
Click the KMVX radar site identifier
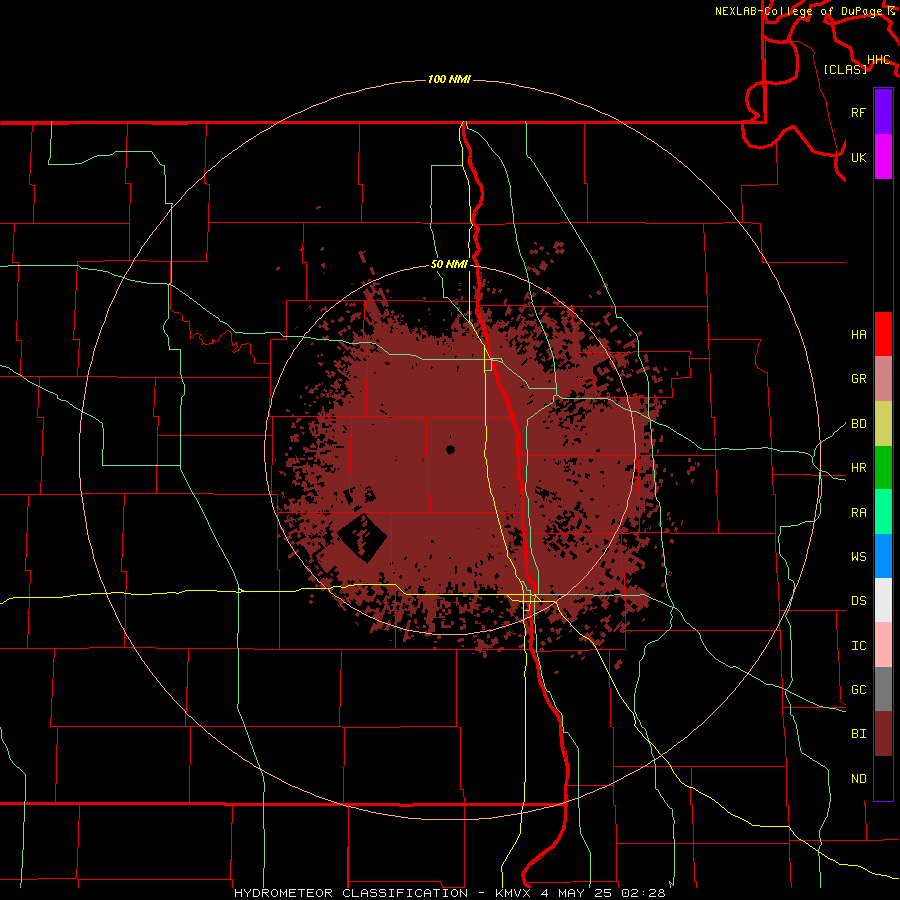514,893
